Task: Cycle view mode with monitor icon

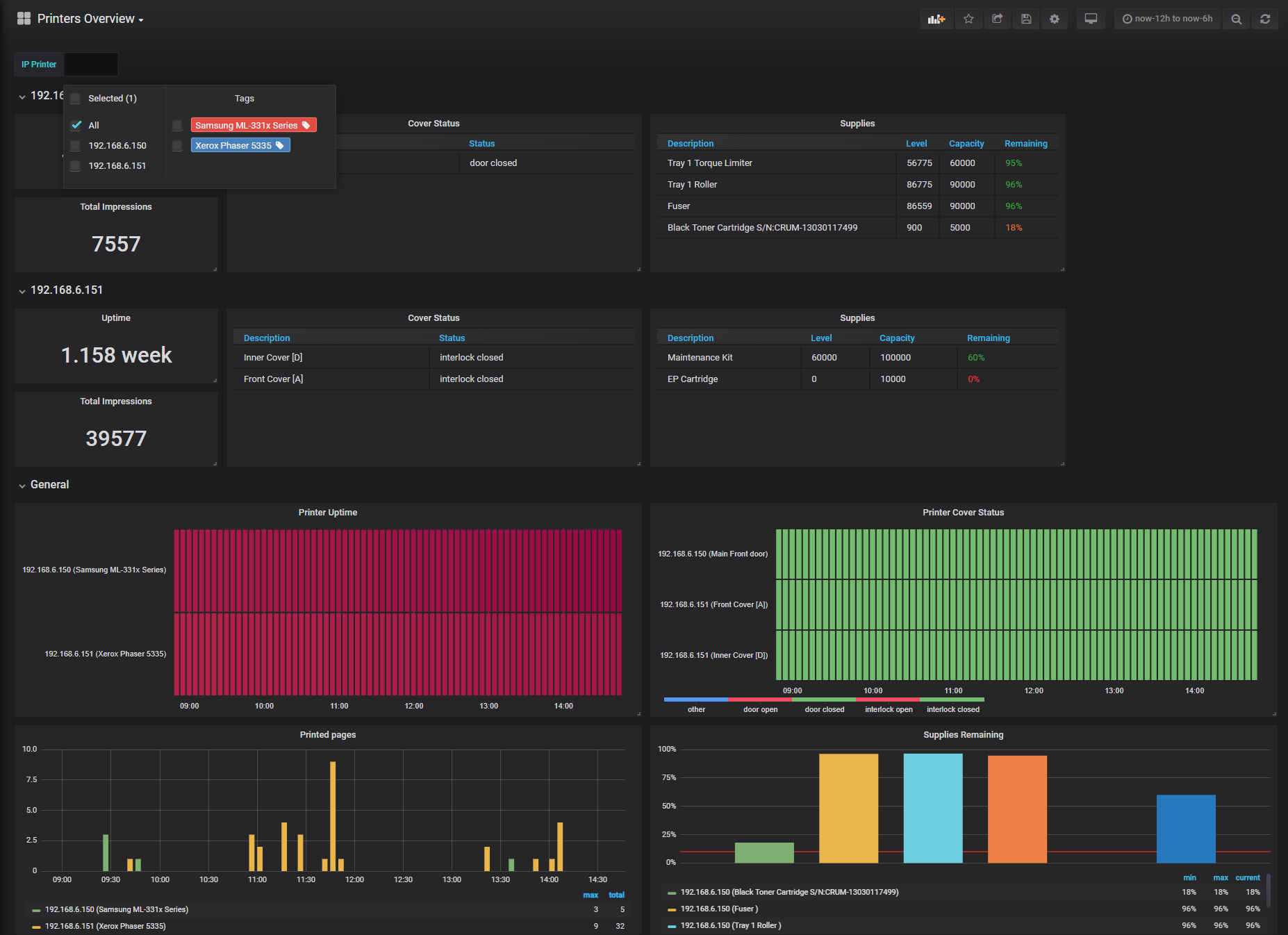Action: [1091, 19]
